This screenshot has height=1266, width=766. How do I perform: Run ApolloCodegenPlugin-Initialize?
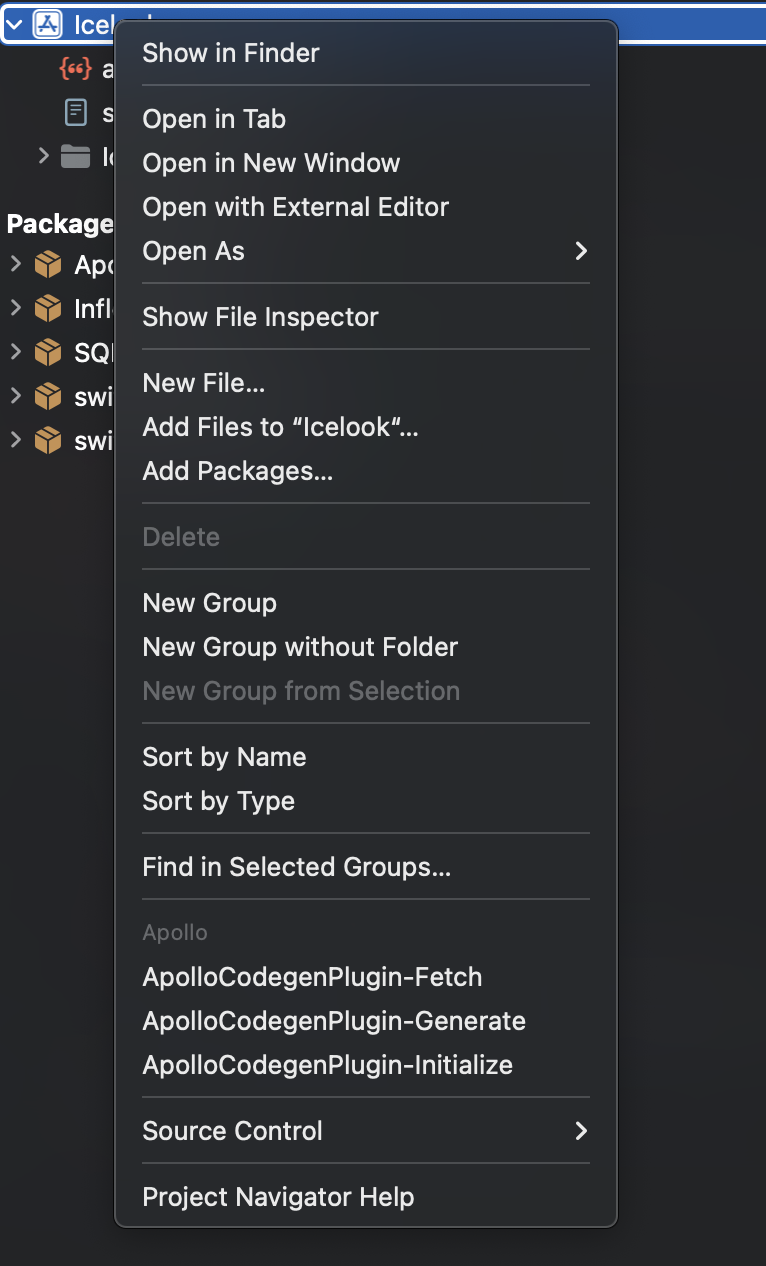pyautogui.click(x=366, y=1065)
